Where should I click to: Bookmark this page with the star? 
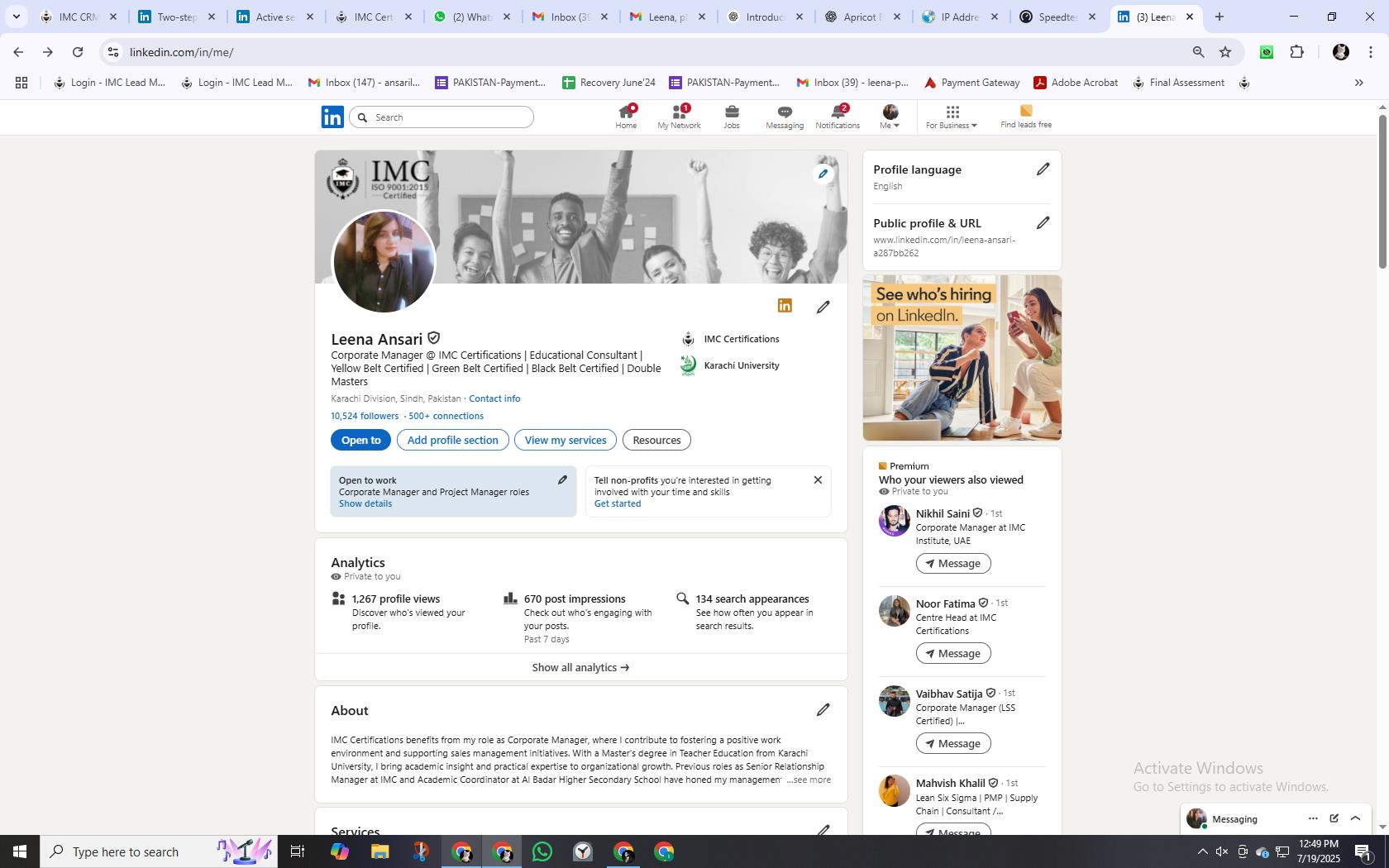(1225, 52)
